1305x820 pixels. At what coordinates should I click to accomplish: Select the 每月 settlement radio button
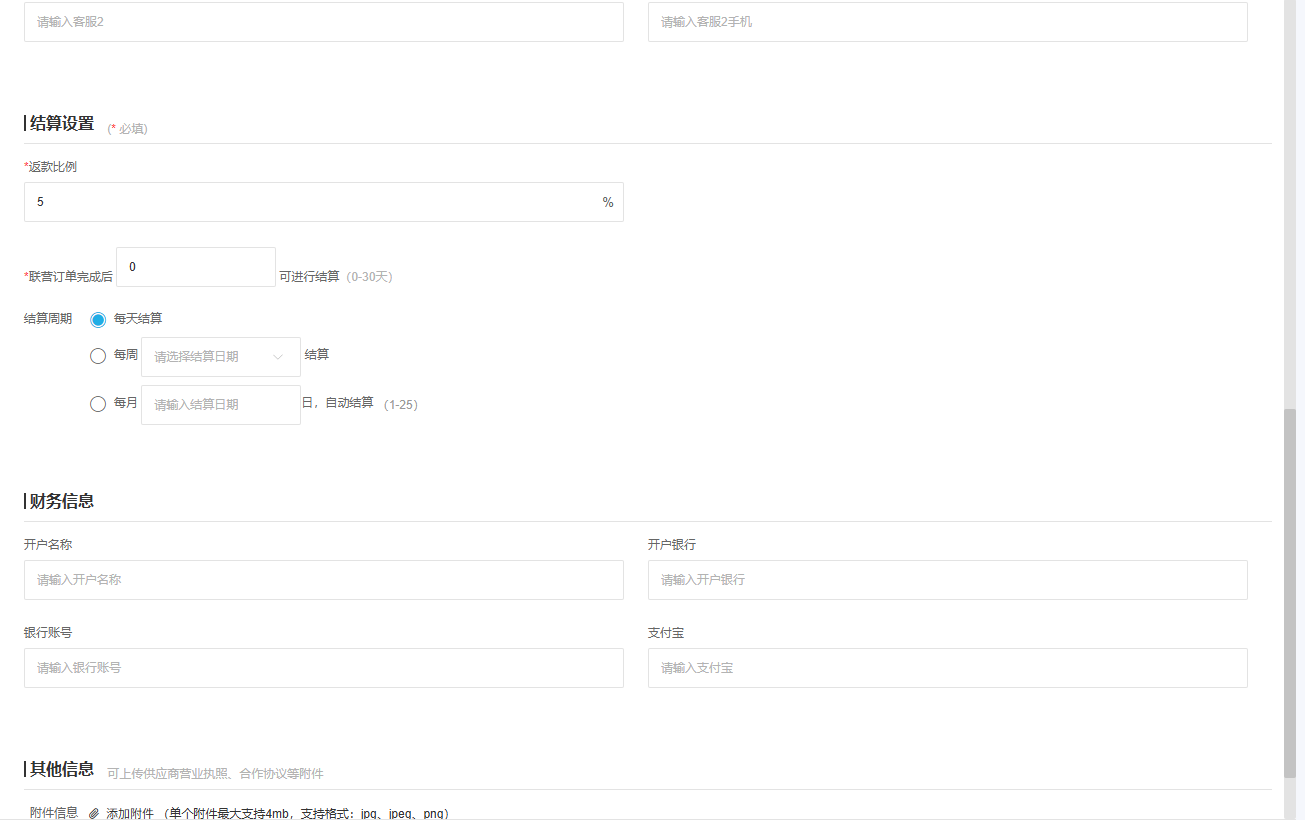point(98,404)
